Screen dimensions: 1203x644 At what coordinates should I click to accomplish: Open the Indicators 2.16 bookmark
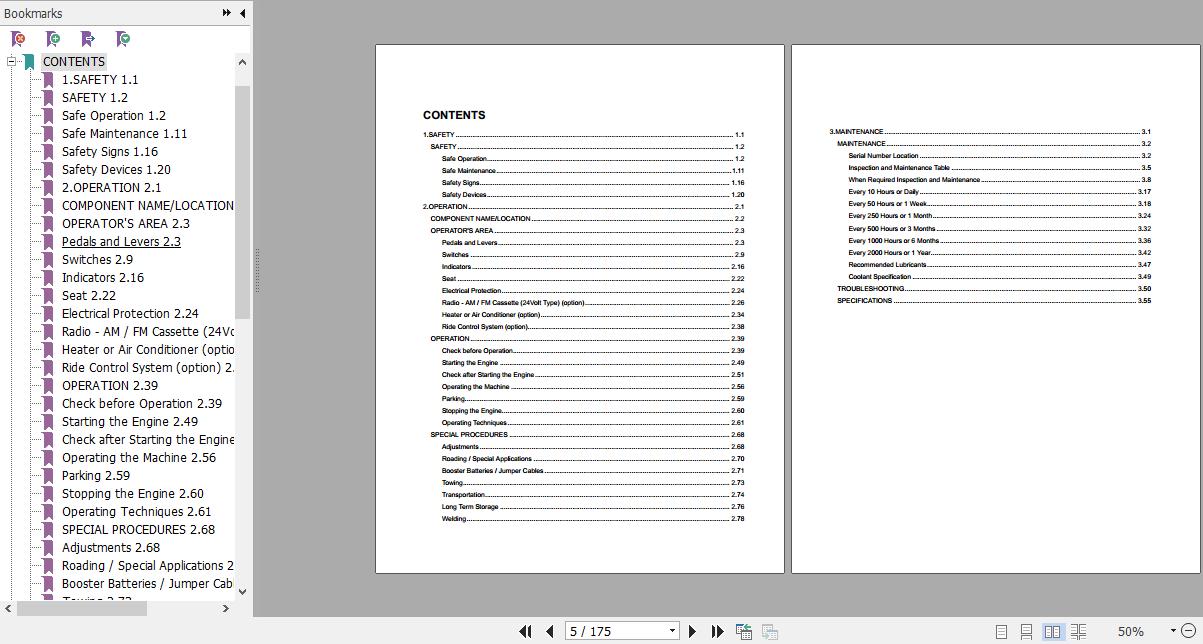tap(103, 278)
